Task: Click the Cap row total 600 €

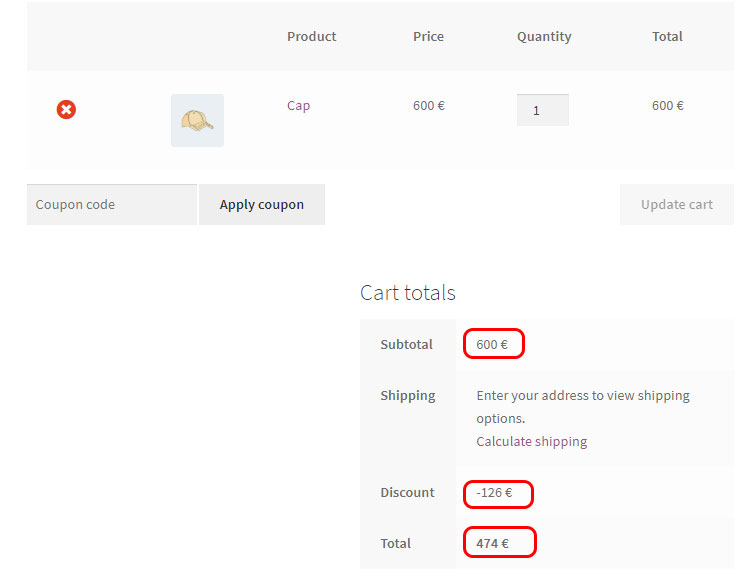Action: (668, 105)
